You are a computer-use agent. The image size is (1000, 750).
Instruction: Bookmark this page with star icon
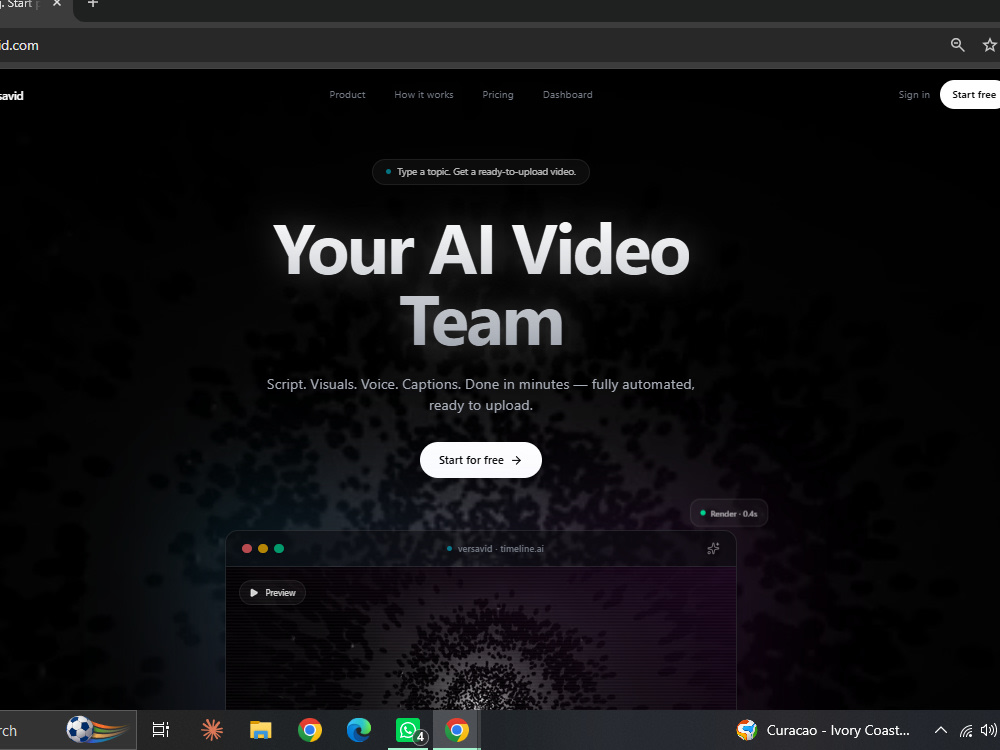point(989,45)
